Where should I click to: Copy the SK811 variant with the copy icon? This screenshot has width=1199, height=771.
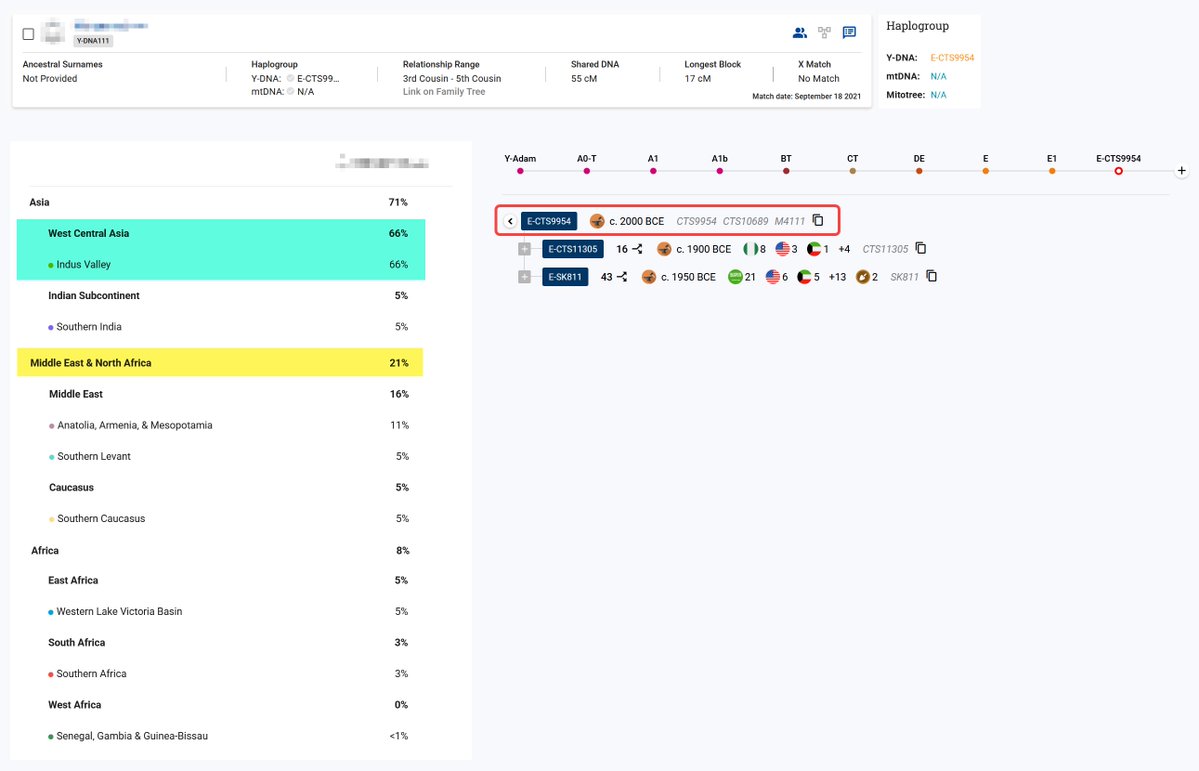[931, 276]
